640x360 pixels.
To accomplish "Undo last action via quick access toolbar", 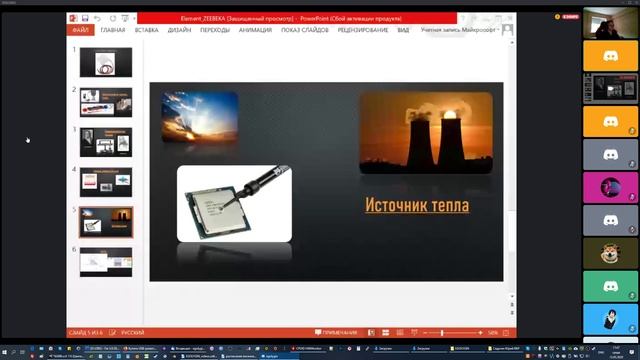I will tap(98, 18).
